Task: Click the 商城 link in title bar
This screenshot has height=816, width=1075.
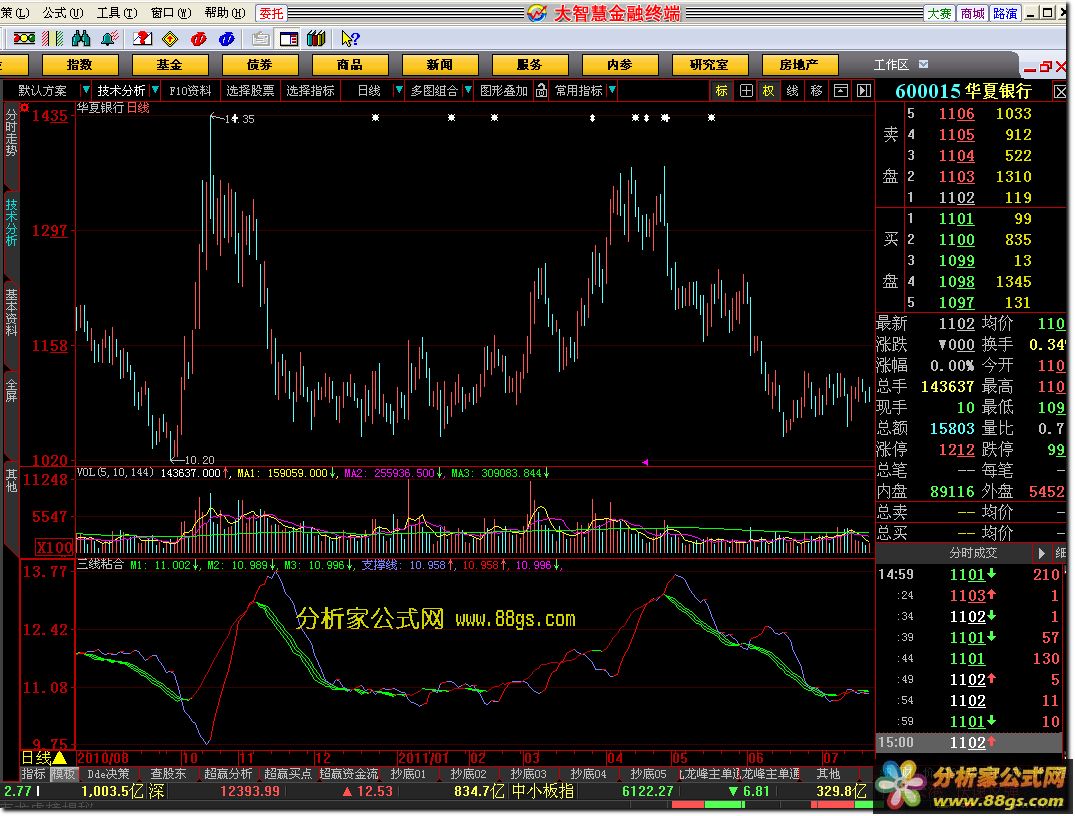Action: click(x=972, y=13)
